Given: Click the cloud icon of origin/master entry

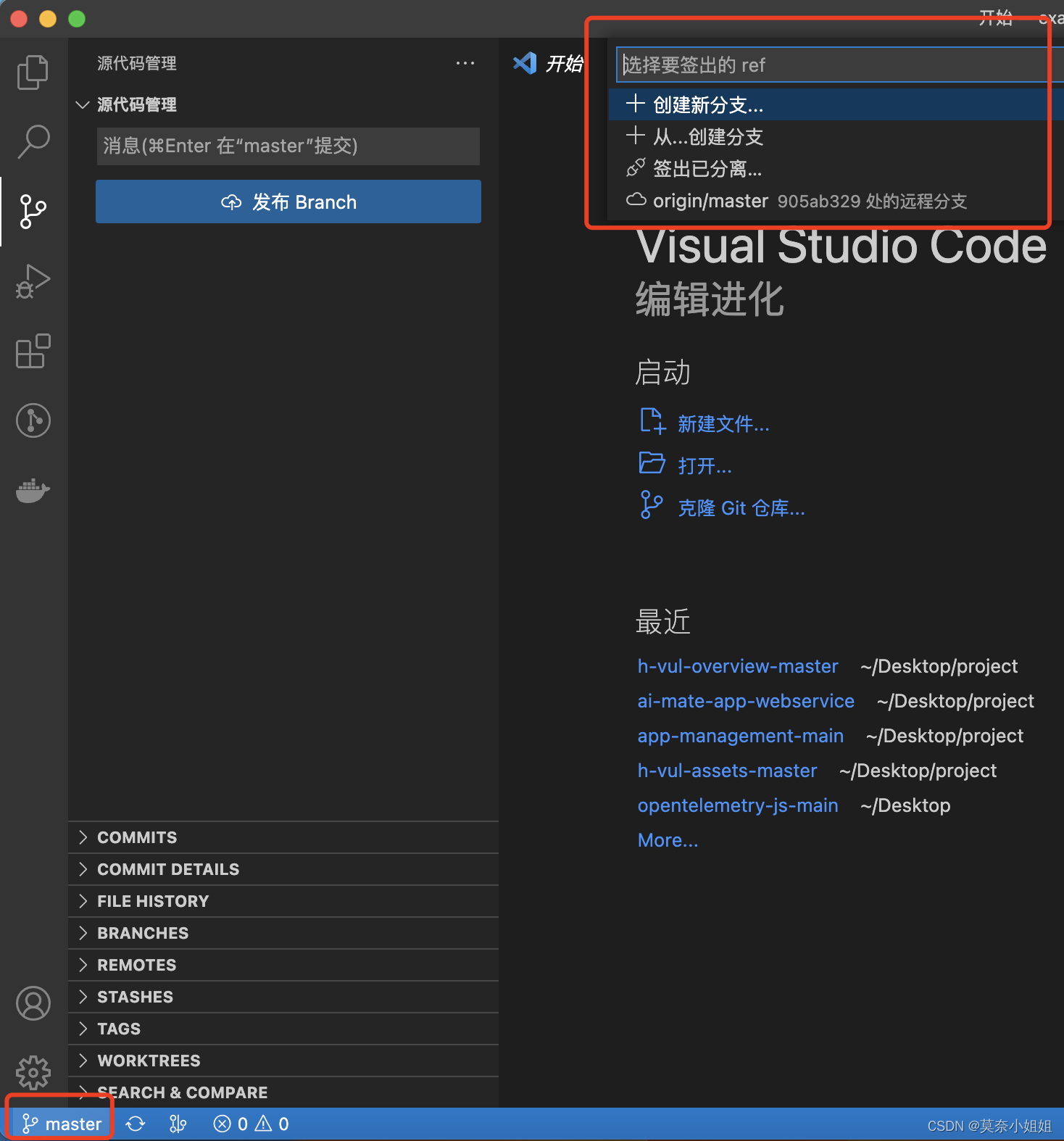Looking at the screenshot, I should [x=636, y=199].
